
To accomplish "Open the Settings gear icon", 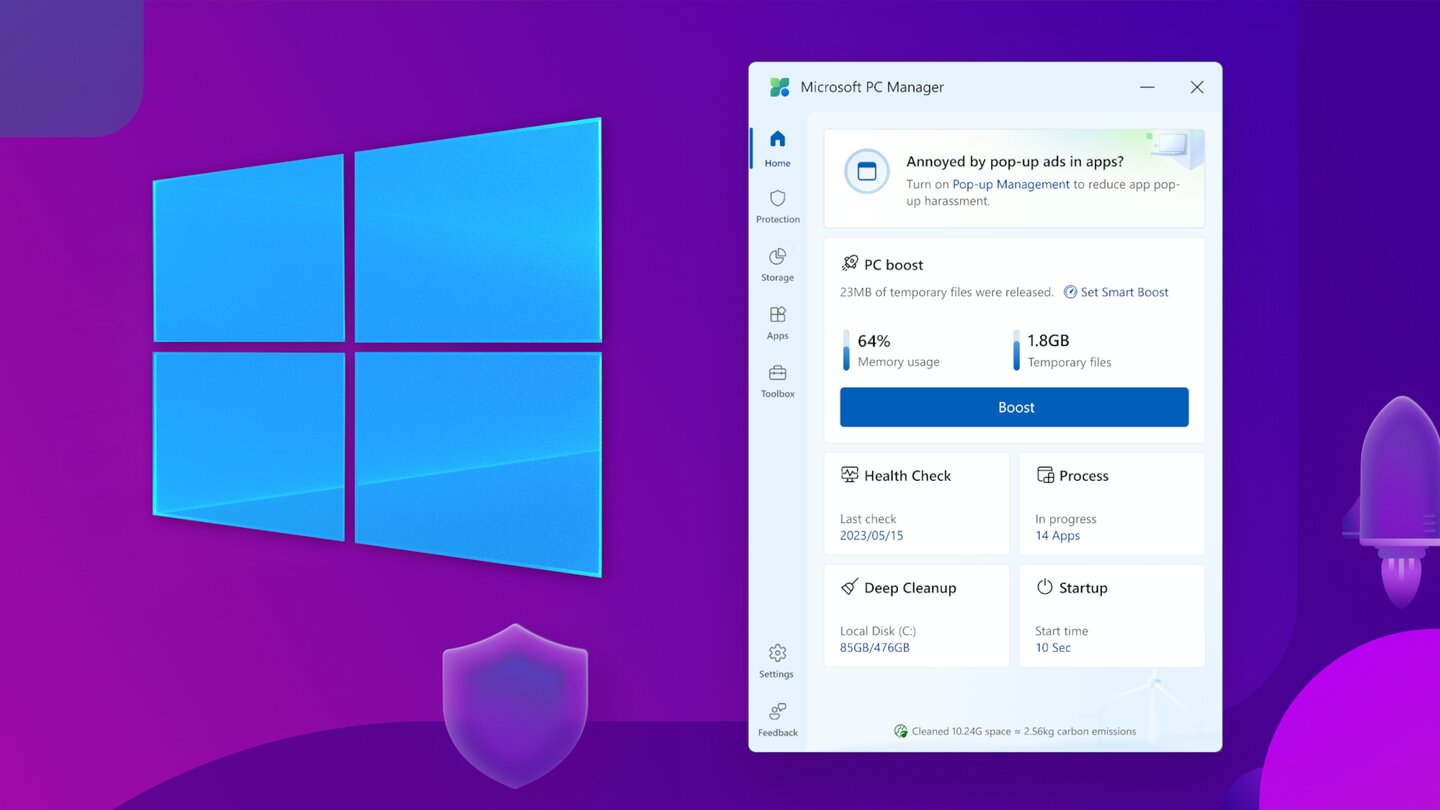I will [x=777, y=653].
